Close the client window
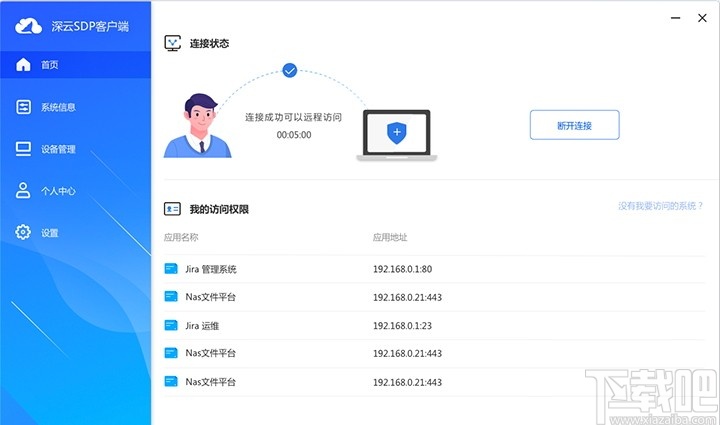This screenshot has height=425, width=720. [x=702, y=18]
